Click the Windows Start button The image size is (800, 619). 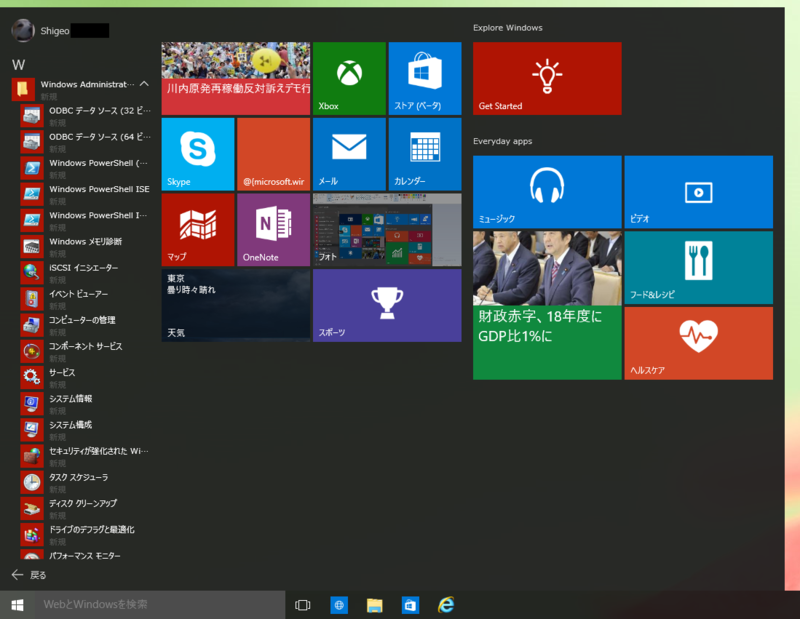[17, 605]
